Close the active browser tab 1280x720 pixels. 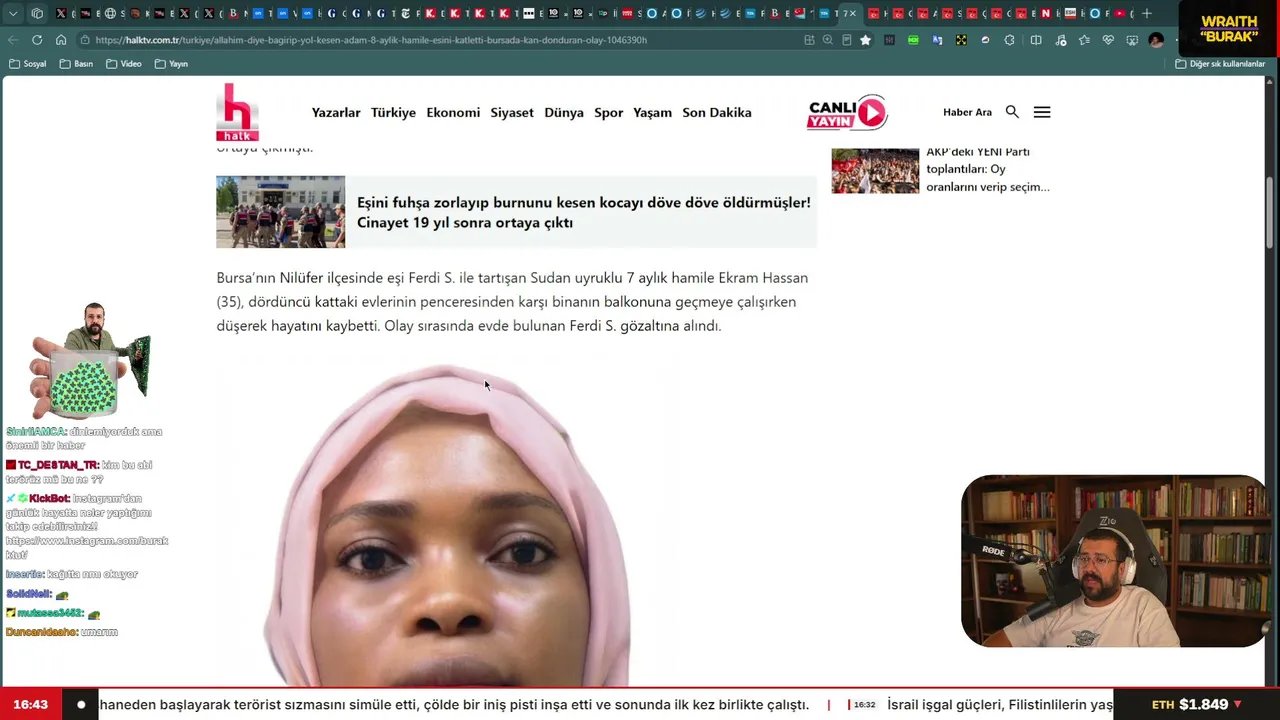tap(853, 13)
